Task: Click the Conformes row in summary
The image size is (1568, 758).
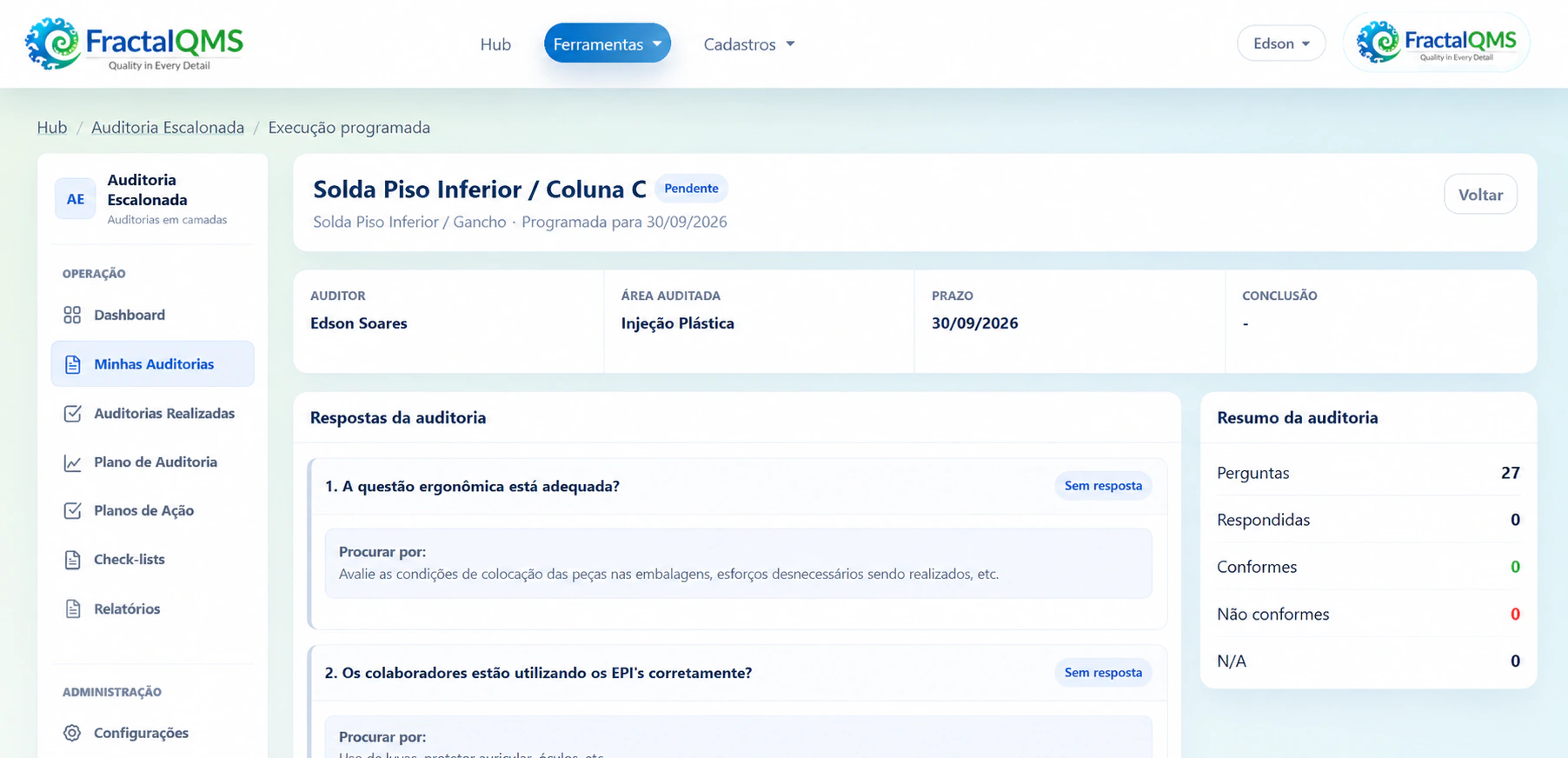Action: tap(1368, 567)
